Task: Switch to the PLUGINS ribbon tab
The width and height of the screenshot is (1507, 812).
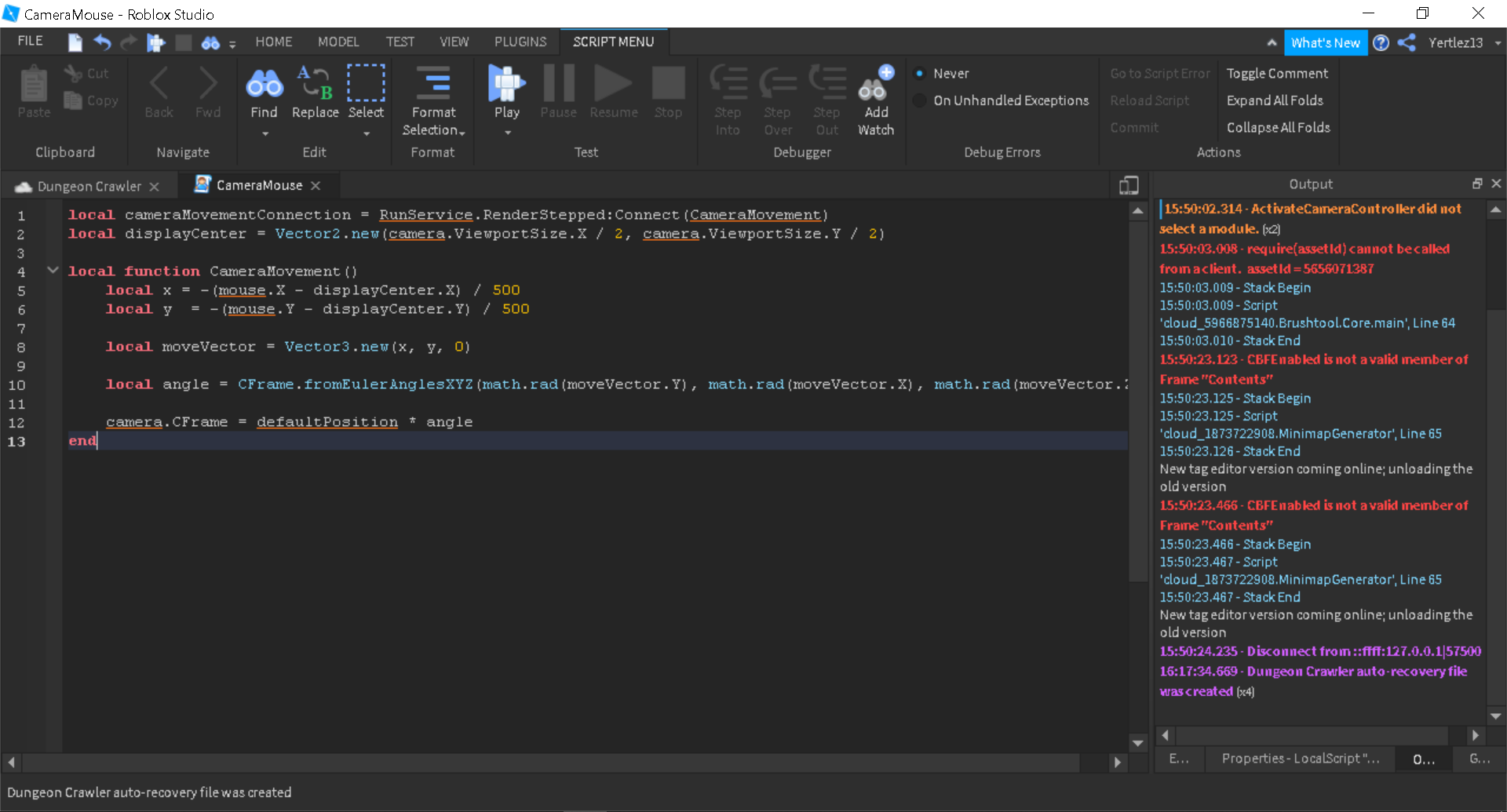Action: click(520, 42)
